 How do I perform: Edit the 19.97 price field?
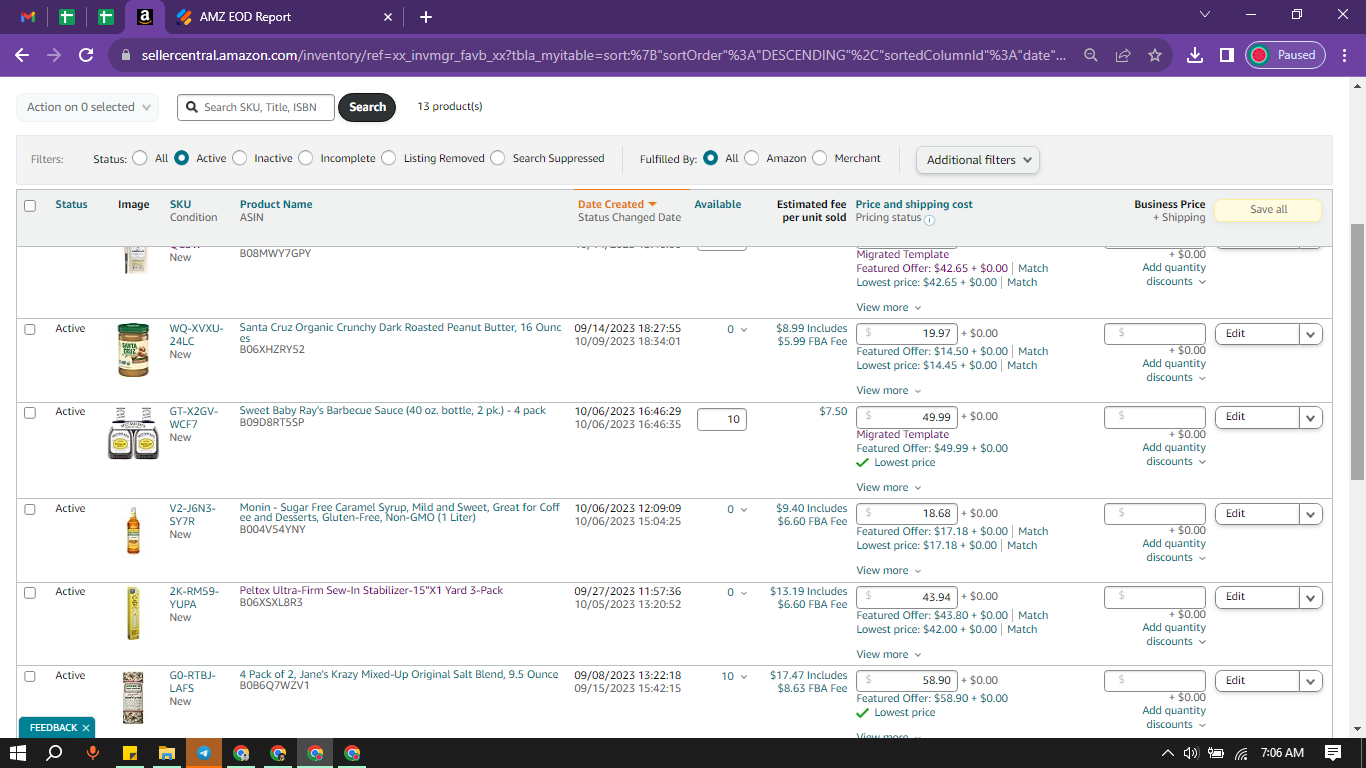point(907,334)
